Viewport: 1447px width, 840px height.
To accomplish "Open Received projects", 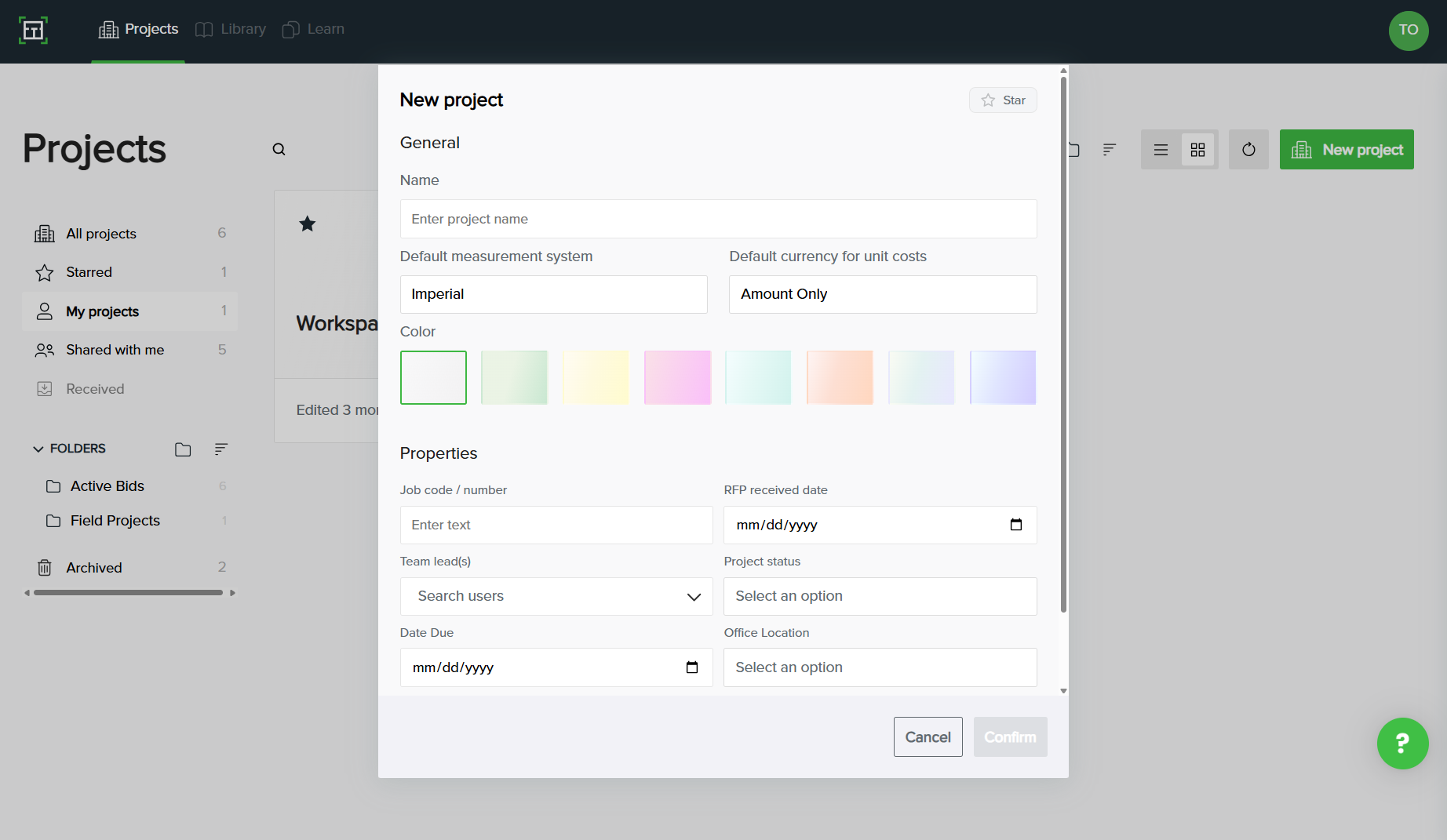I will [130, 389].
